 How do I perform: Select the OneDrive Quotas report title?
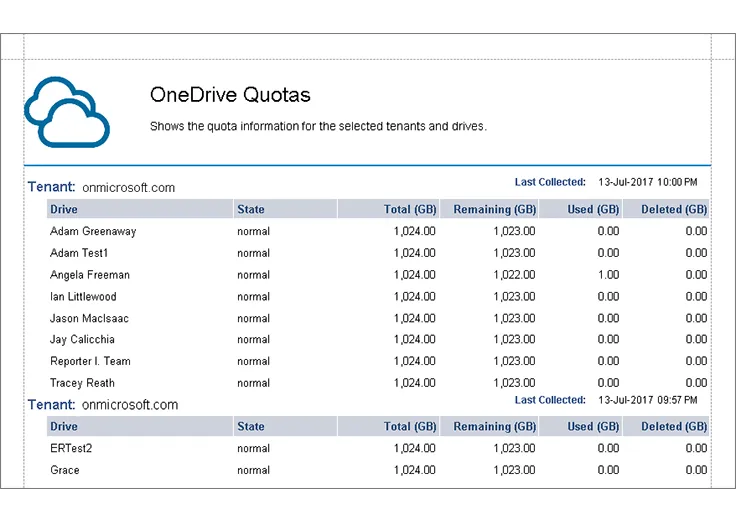click(x=230, y=95)
